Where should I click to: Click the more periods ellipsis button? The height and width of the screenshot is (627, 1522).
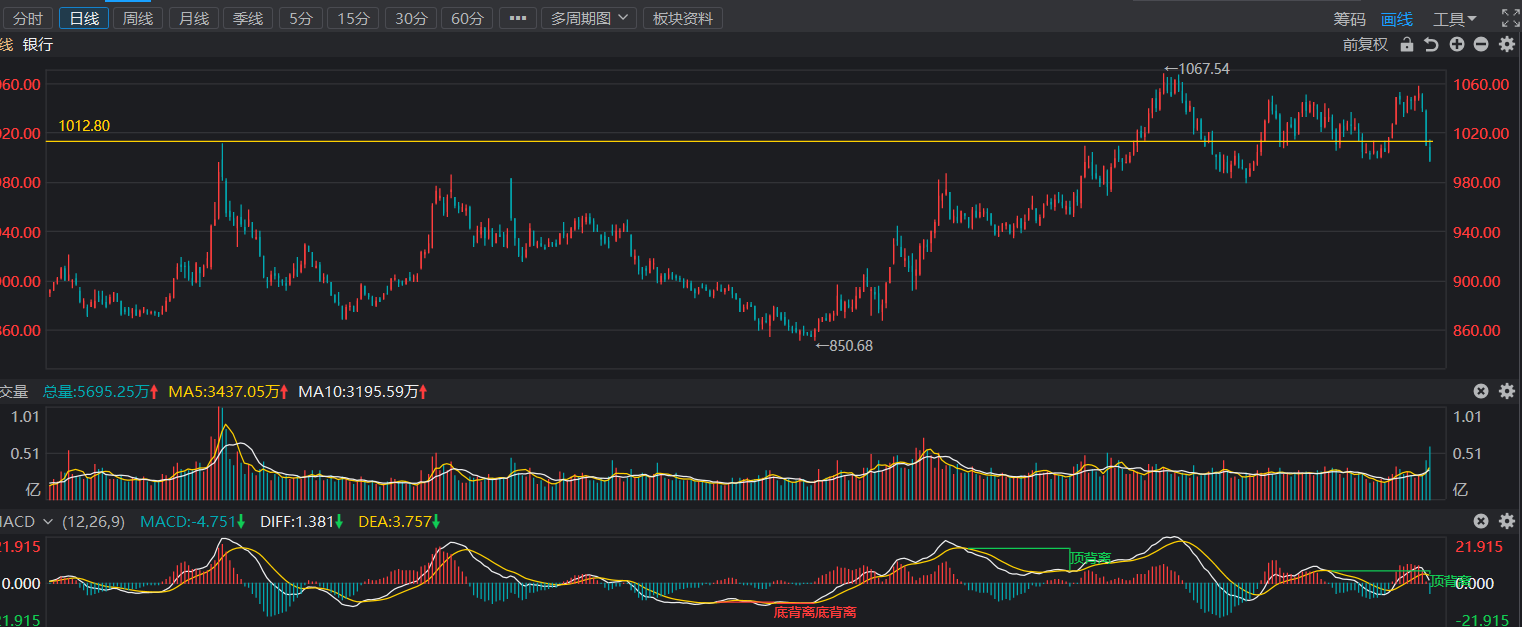[517, 18]
